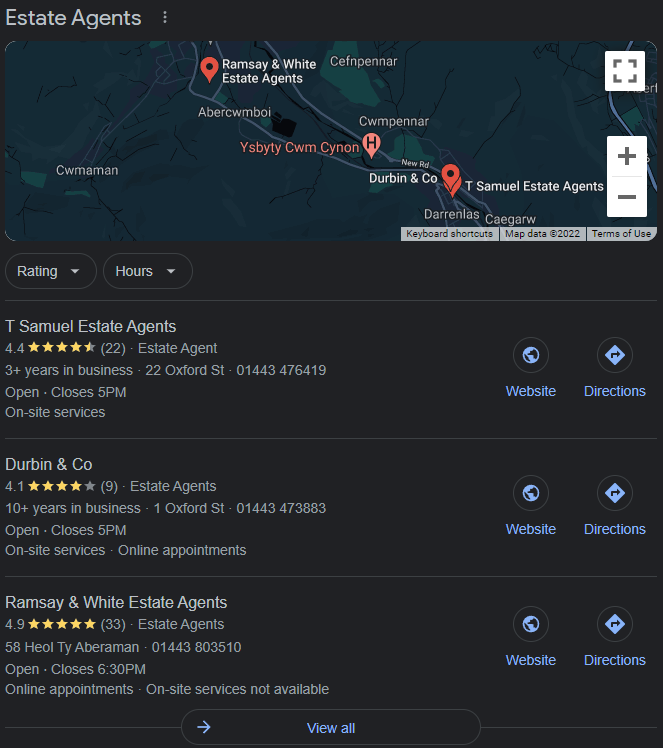Open the Durbin & Co listing title
663x748 pixels.
(49, 464)
